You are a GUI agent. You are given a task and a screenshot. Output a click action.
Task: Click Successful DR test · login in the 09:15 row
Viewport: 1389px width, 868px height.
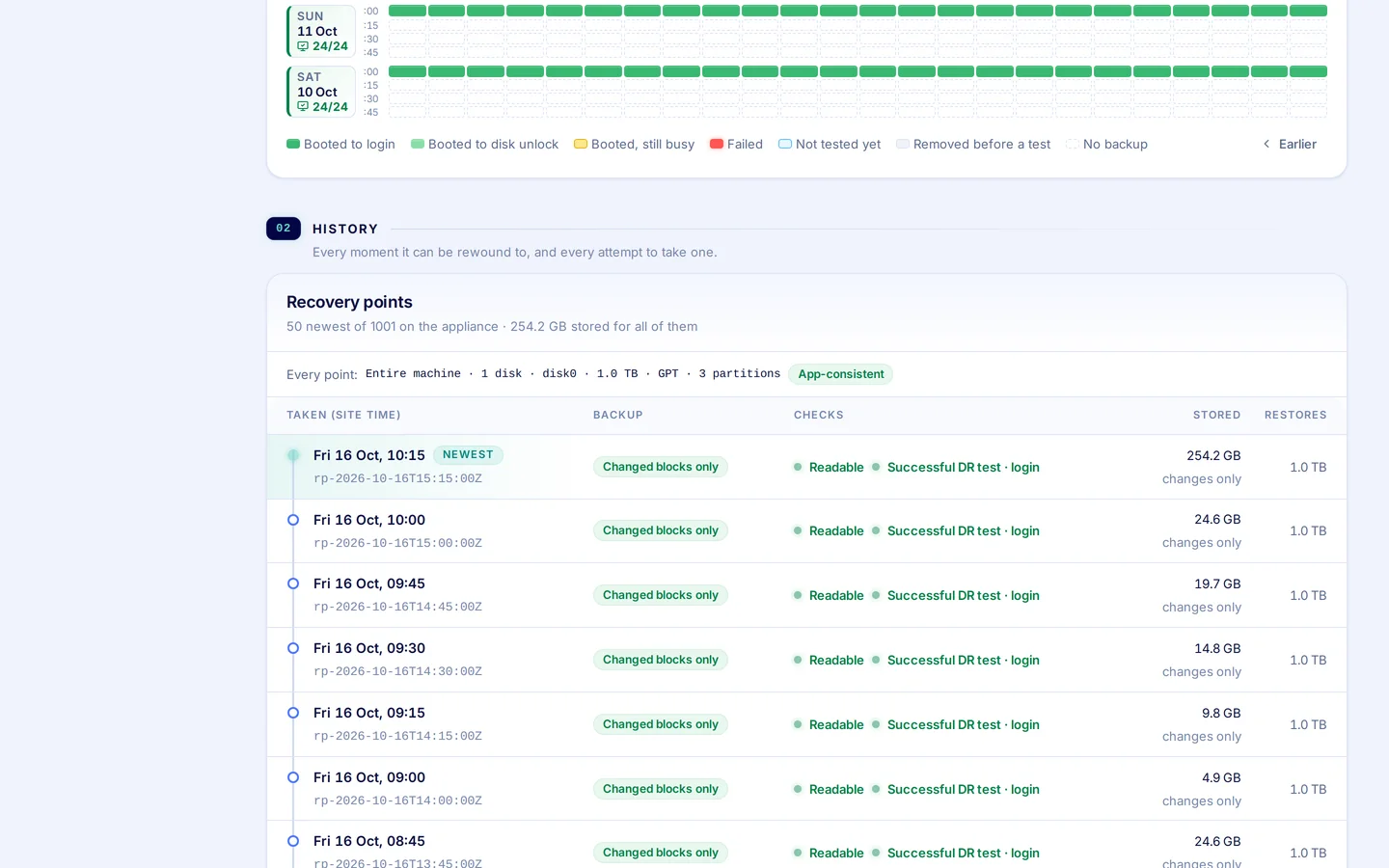[956, 724]
